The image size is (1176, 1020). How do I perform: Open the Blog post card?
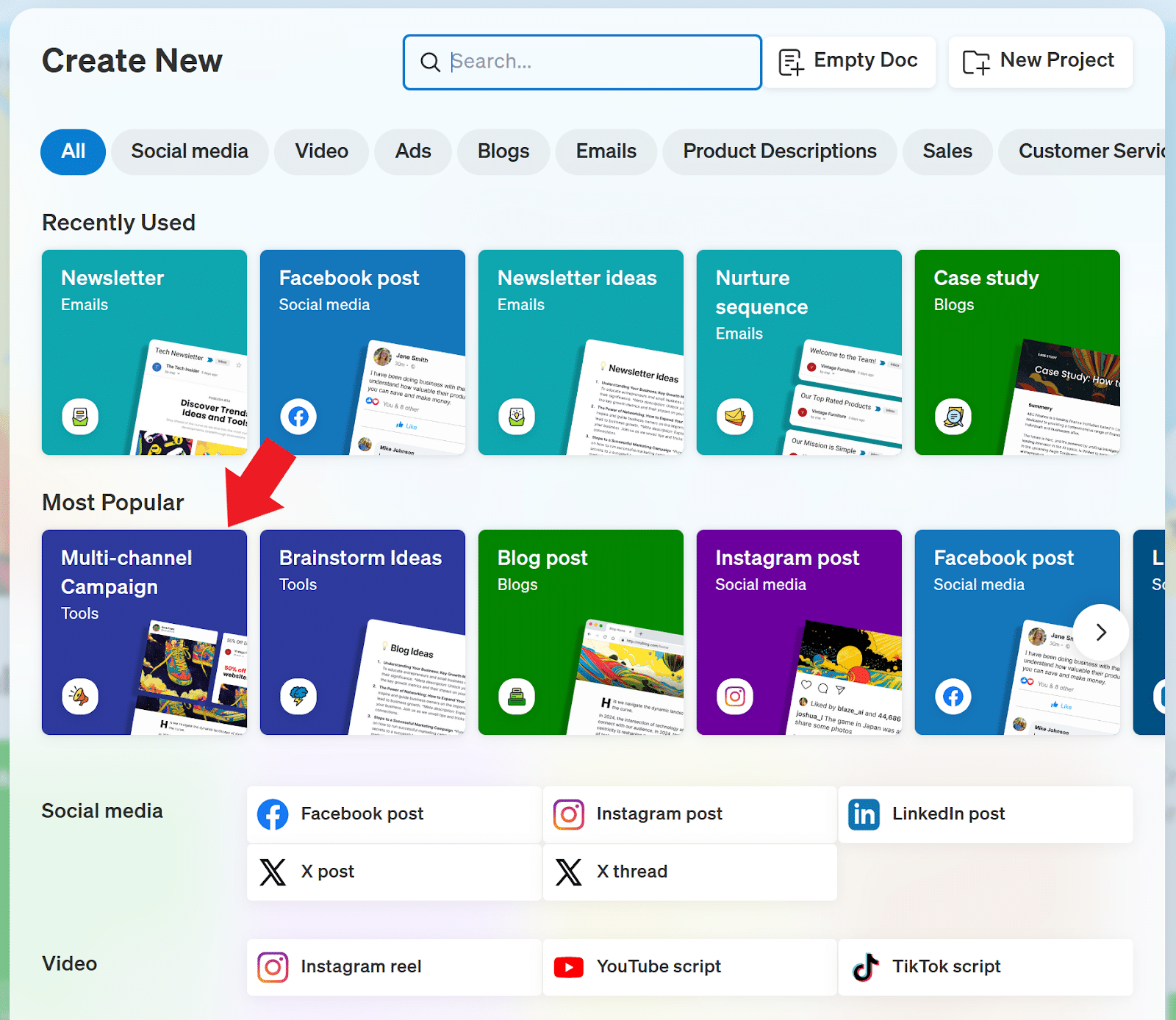581,632
